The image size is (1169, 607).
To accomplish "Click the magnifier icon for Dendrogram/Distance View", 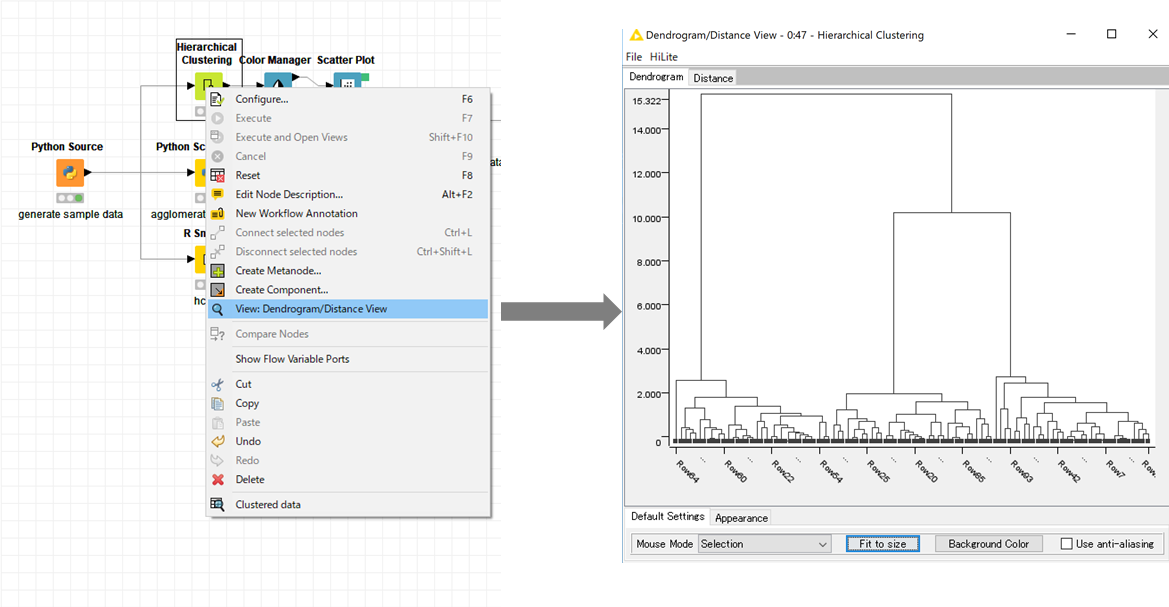I will [x=217, y=309].
